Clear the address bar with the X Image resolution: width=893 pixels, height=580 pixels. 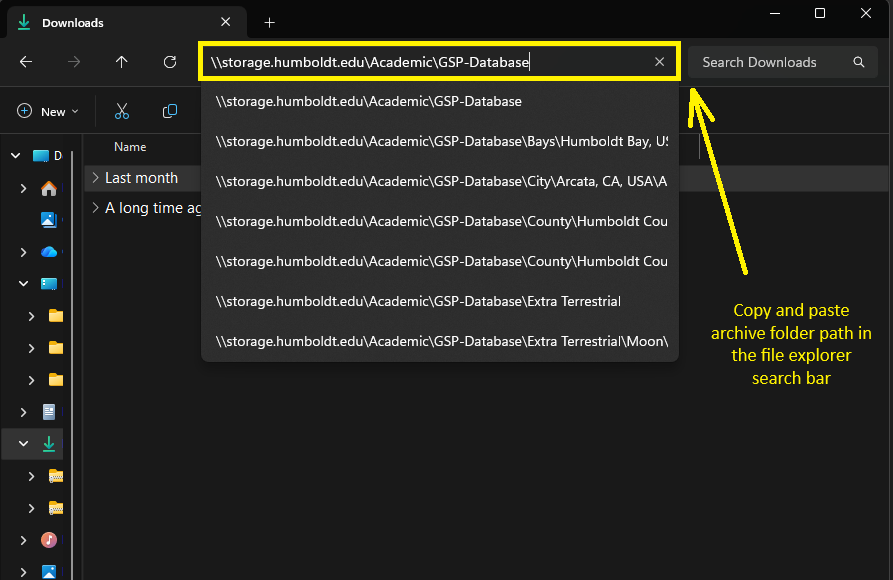pyautogui.click(x=659, y=61)
